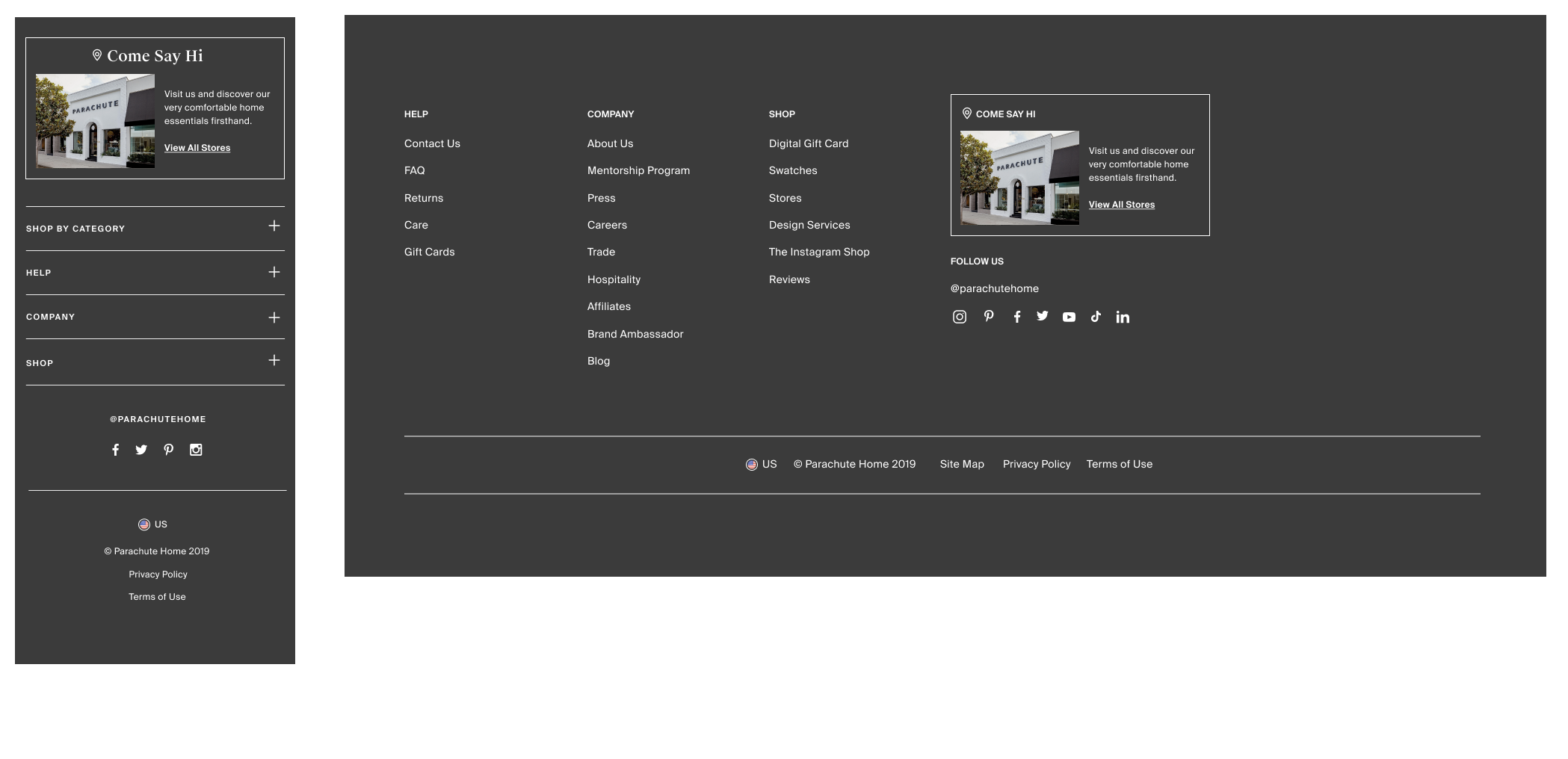Click Facebook icon in mobile footer
The height and width of the screenshot is (759, 1568).
[x=115, y=450]
